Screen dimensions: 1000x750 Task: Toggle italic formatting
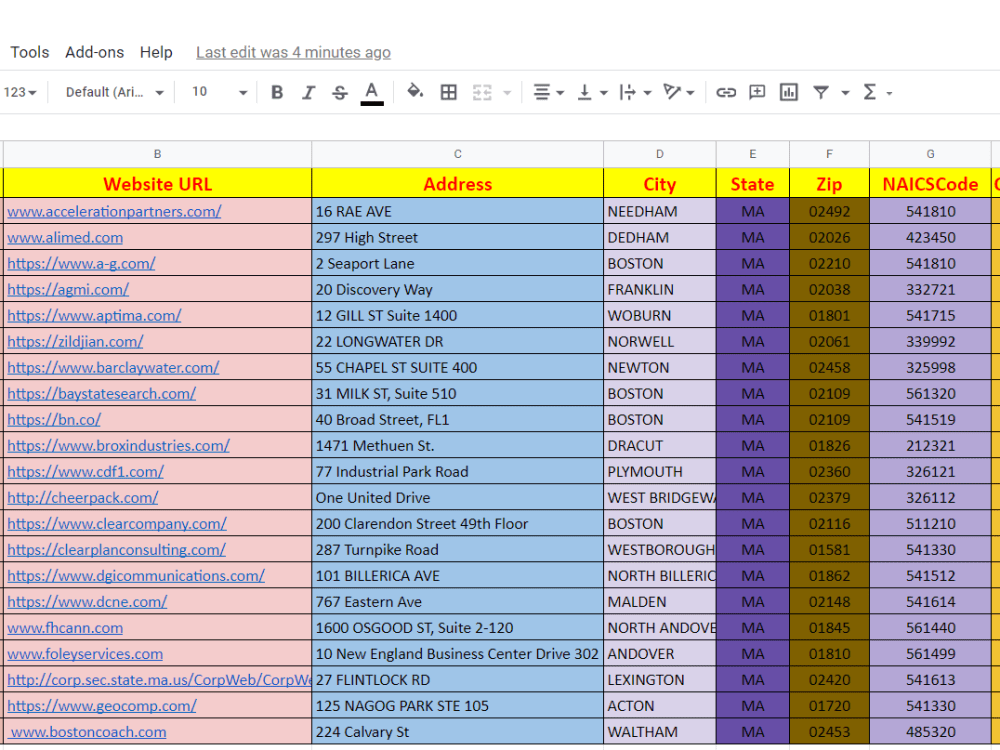coord(308,92)
